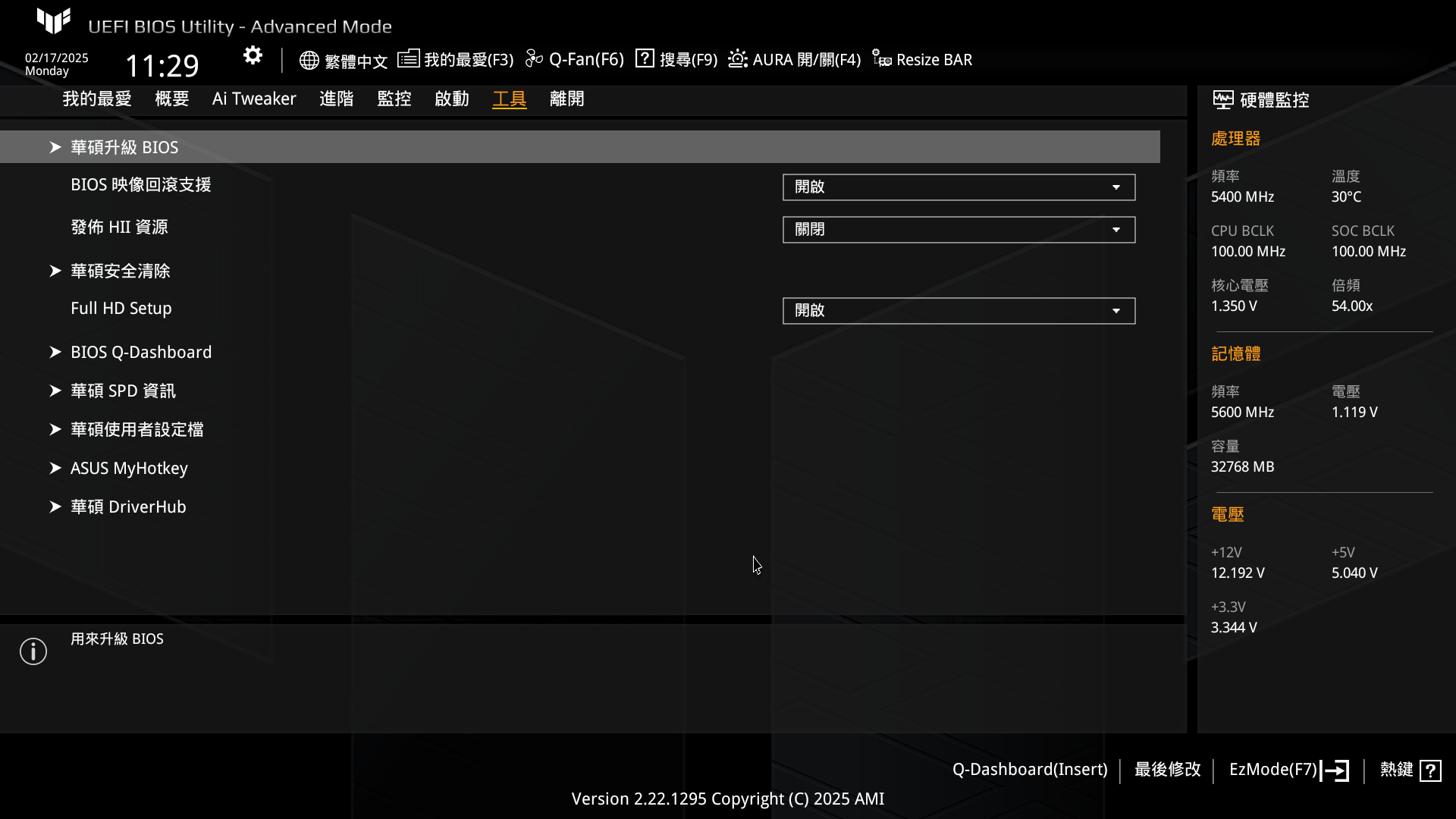Click Q-Fan(F6) text

586,60
